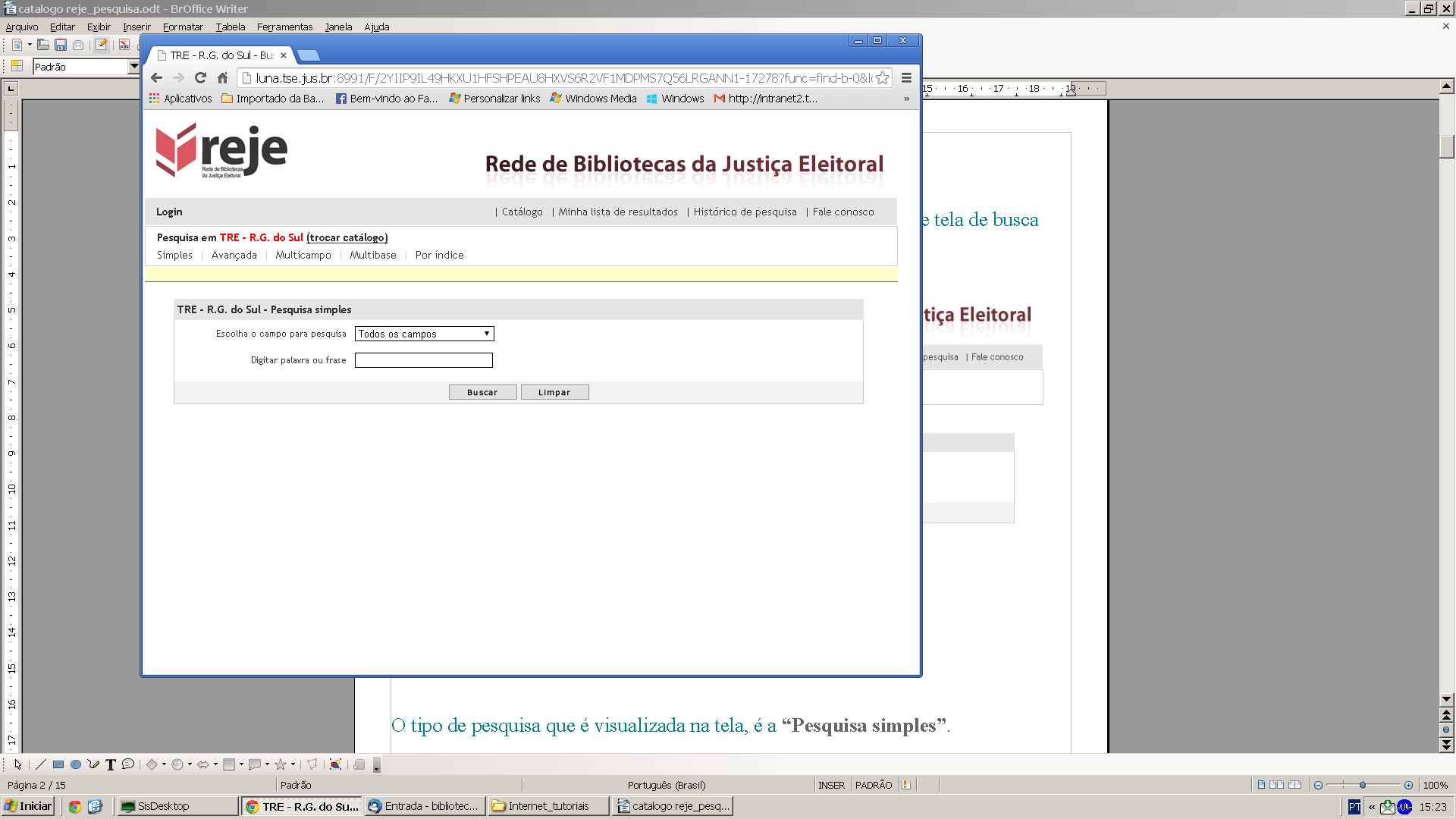Select the Freeform line tool
This screenshot has height=819, width=1456.
tap(93, 764)
